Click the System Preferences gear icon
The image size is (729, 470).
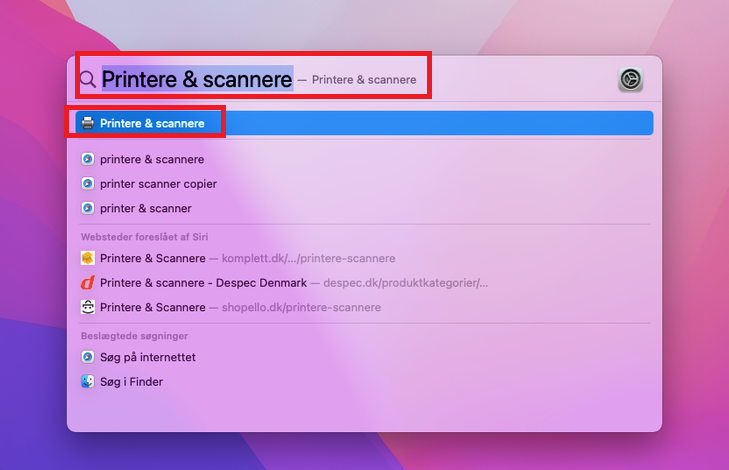(x=630, y=80)
